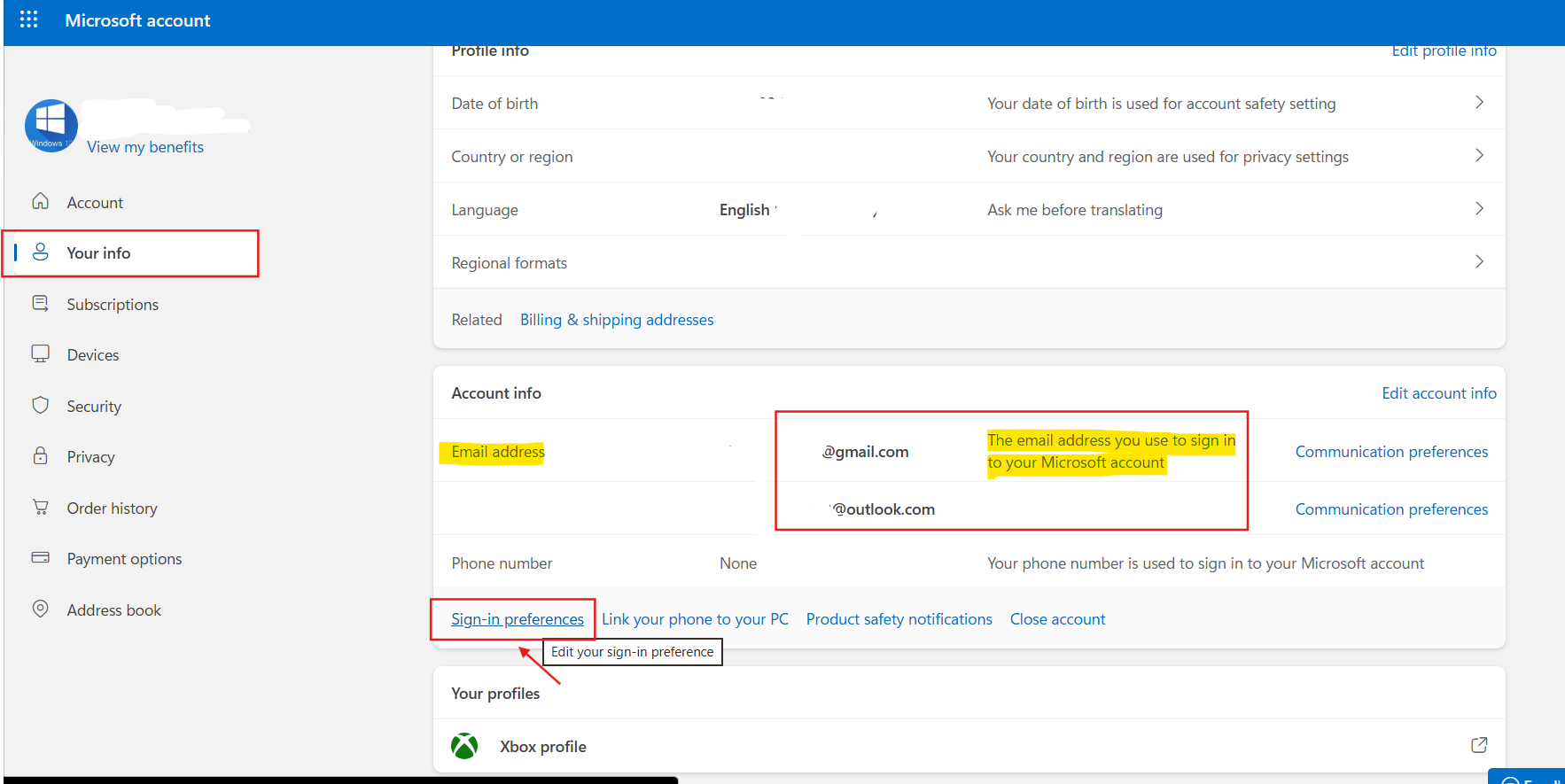This screenshot has height=784, width=1565.
Task: Click the English language value
Action: click(744, 210)
